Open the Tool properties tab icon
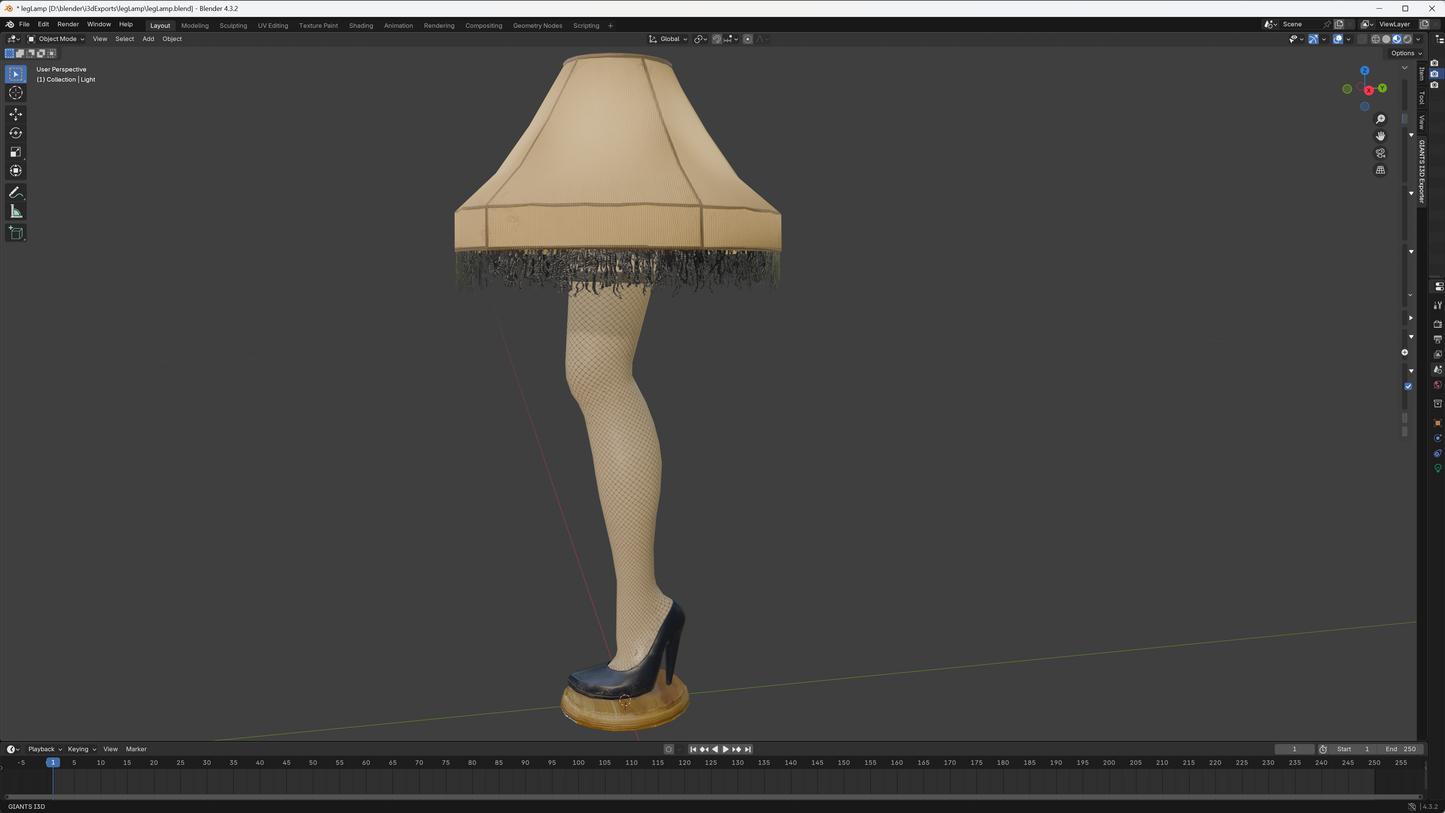Screen dimensions: 1445x813 click(1437, 305)
